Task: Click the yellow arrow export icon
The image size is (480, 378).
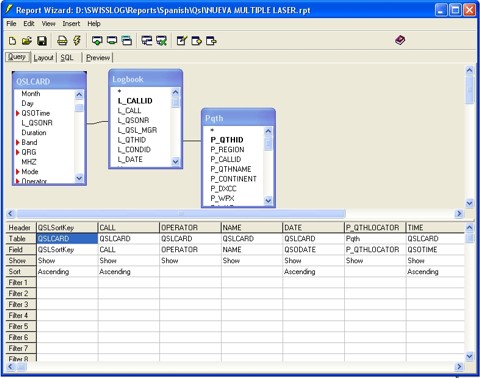Action: [196, 41]
